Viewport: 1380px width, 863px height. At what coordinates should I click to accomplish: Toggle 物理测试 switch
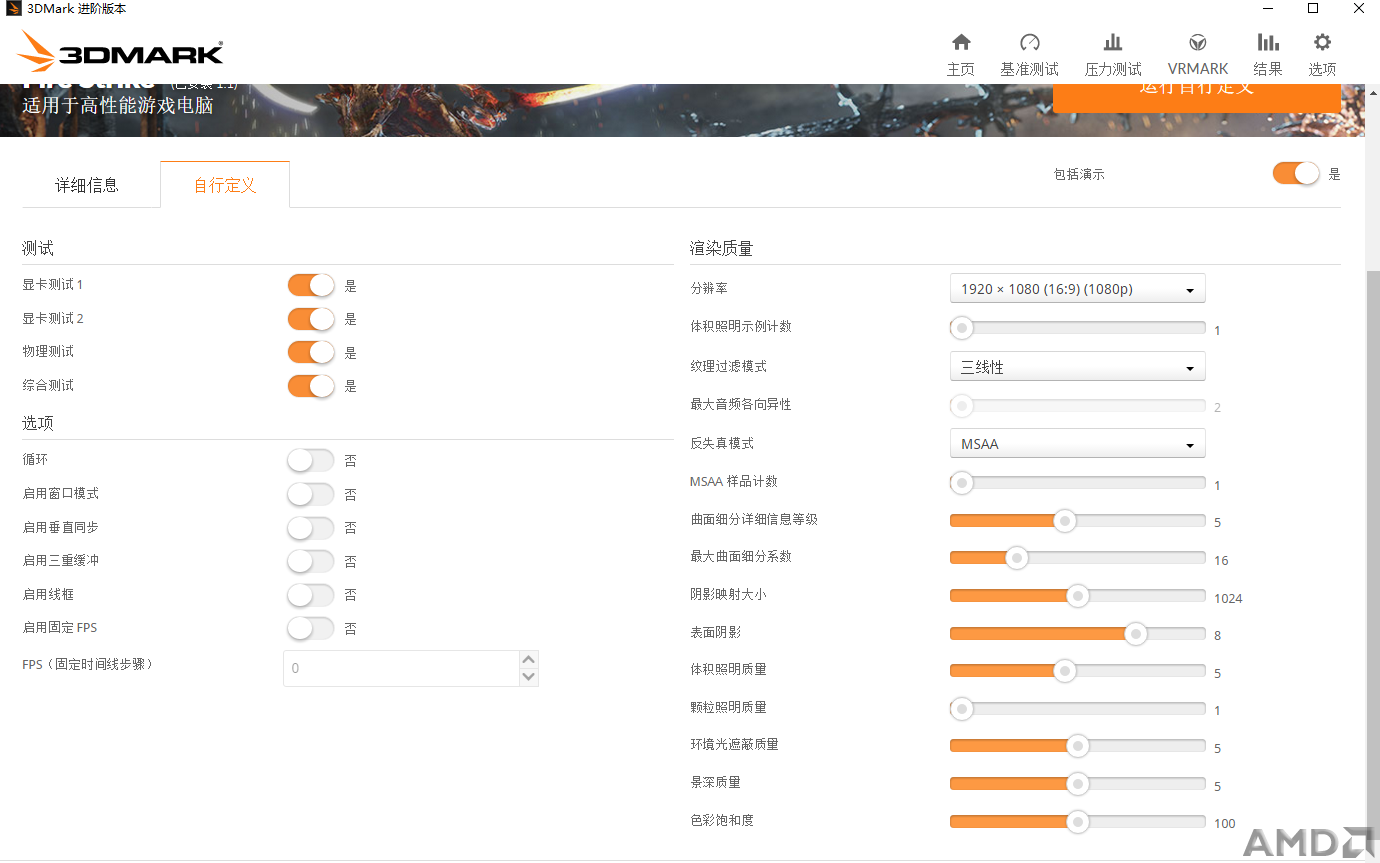(311, 352)
